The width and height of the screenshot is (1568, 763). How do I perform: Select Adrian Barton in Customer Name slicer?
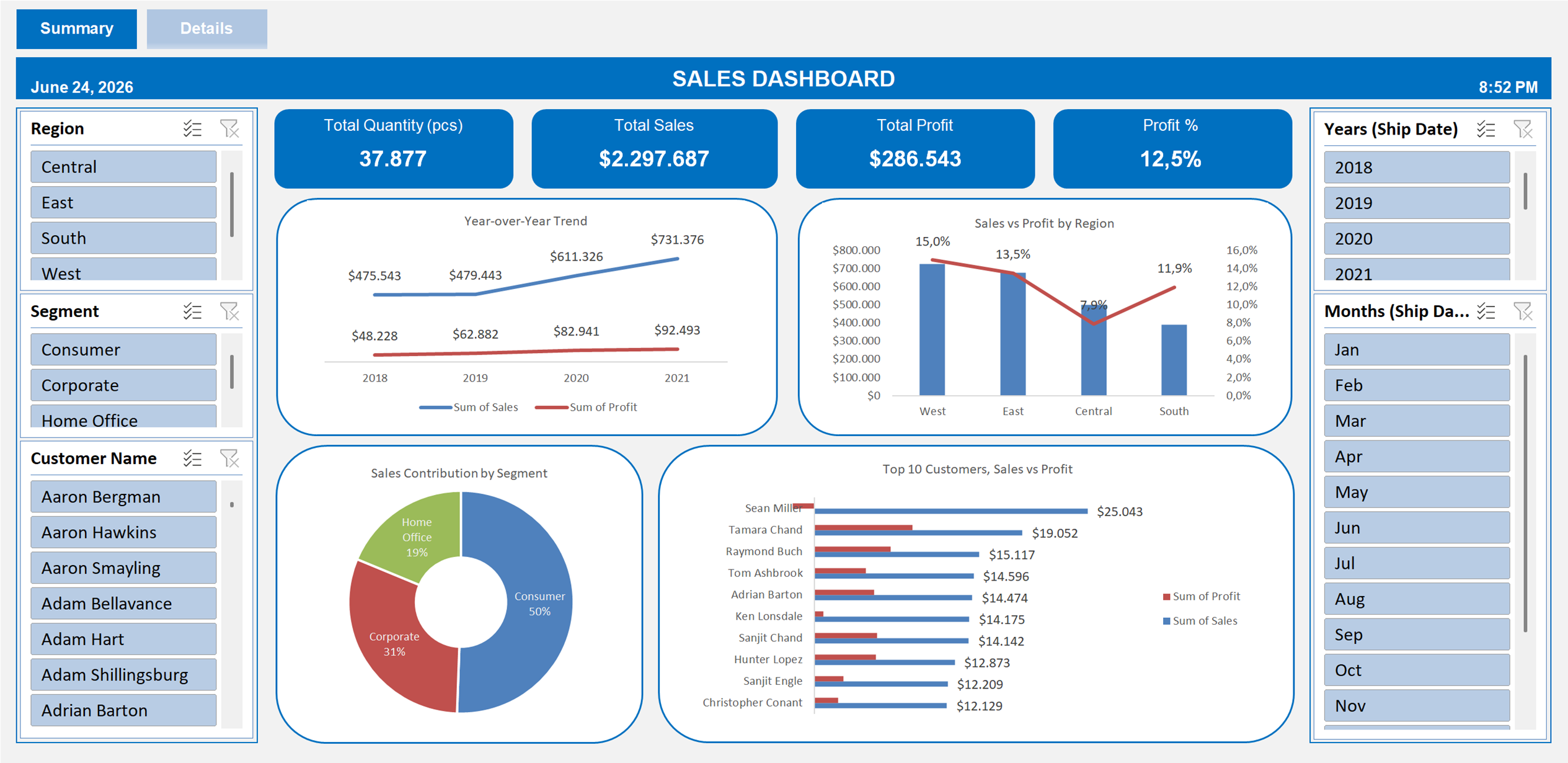[x=123, y=710]
